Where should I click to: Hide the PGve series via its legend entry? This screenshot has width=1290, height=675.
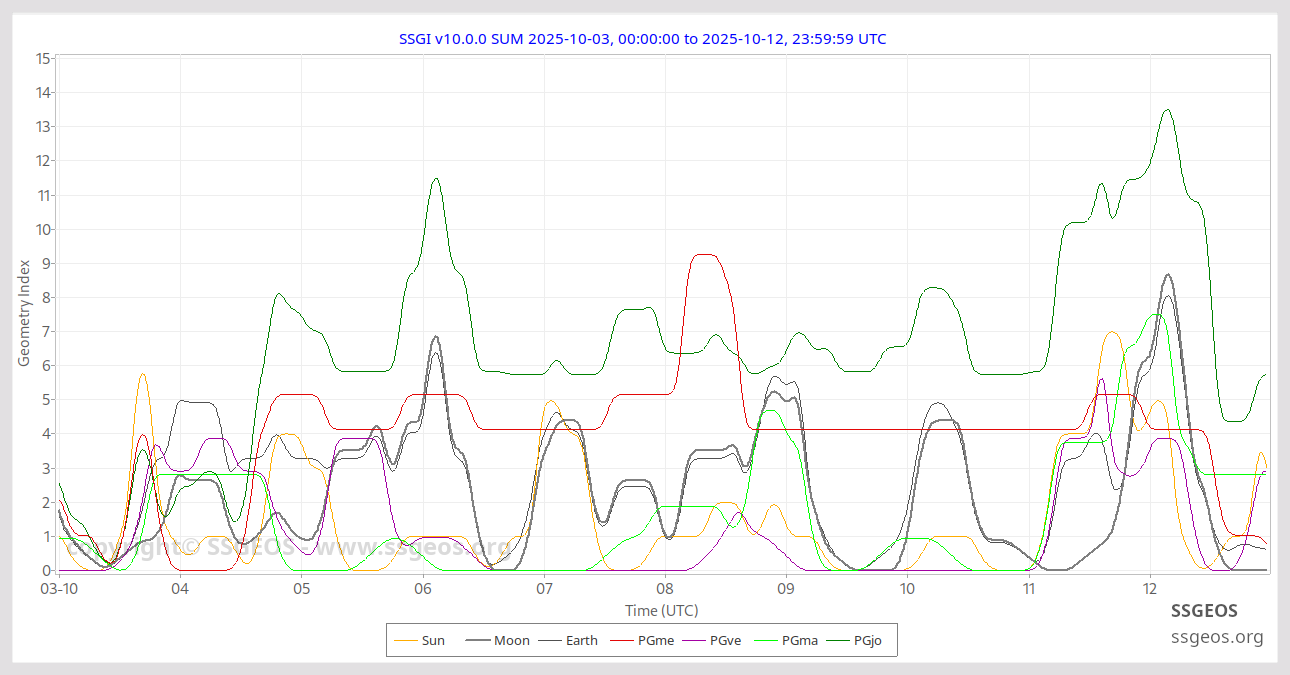click(x=725, y=640)
